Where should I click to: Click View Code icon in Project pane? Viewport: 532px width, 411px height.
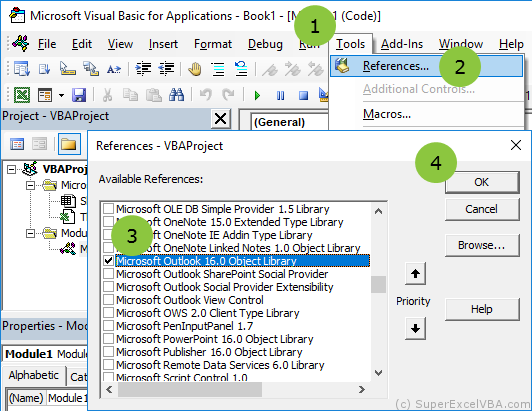pyautogui.click(x=17, y=144)
